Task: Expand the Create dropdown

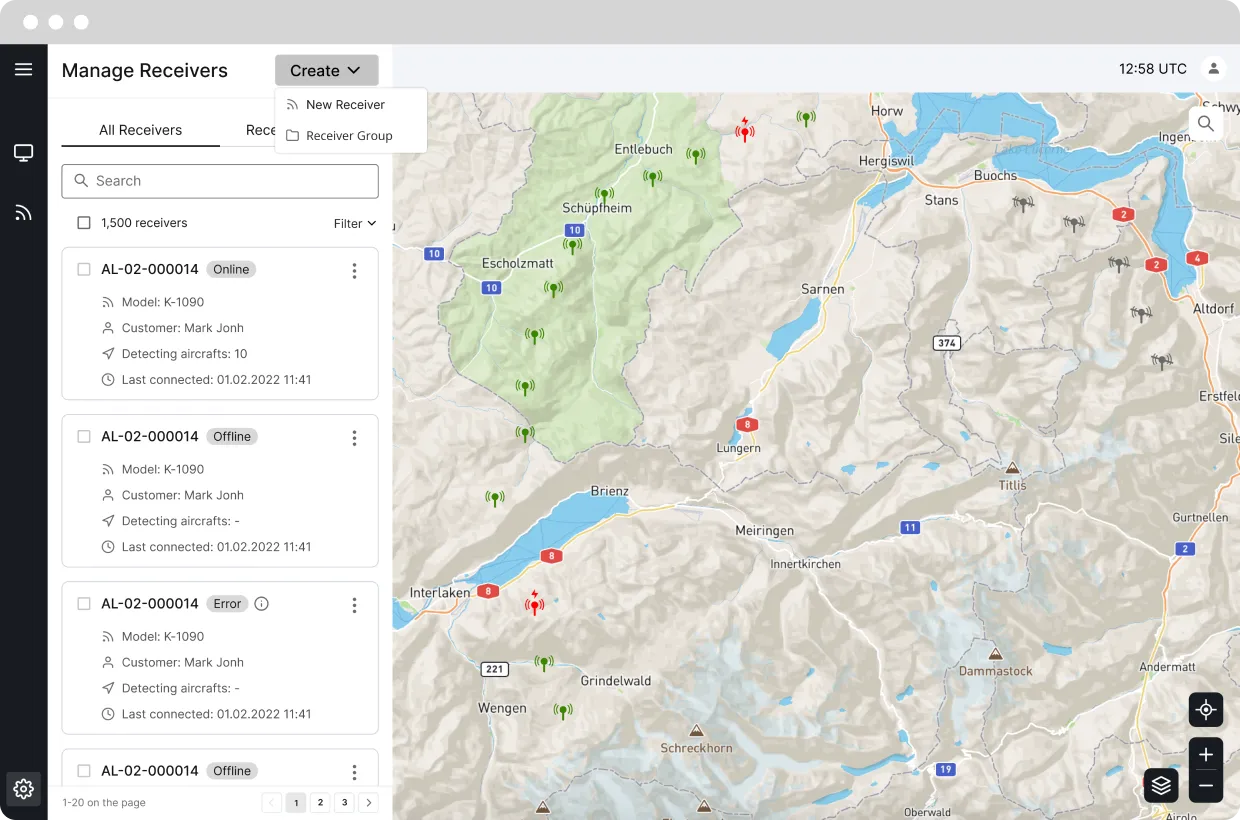Action: [x=326, y=70]
